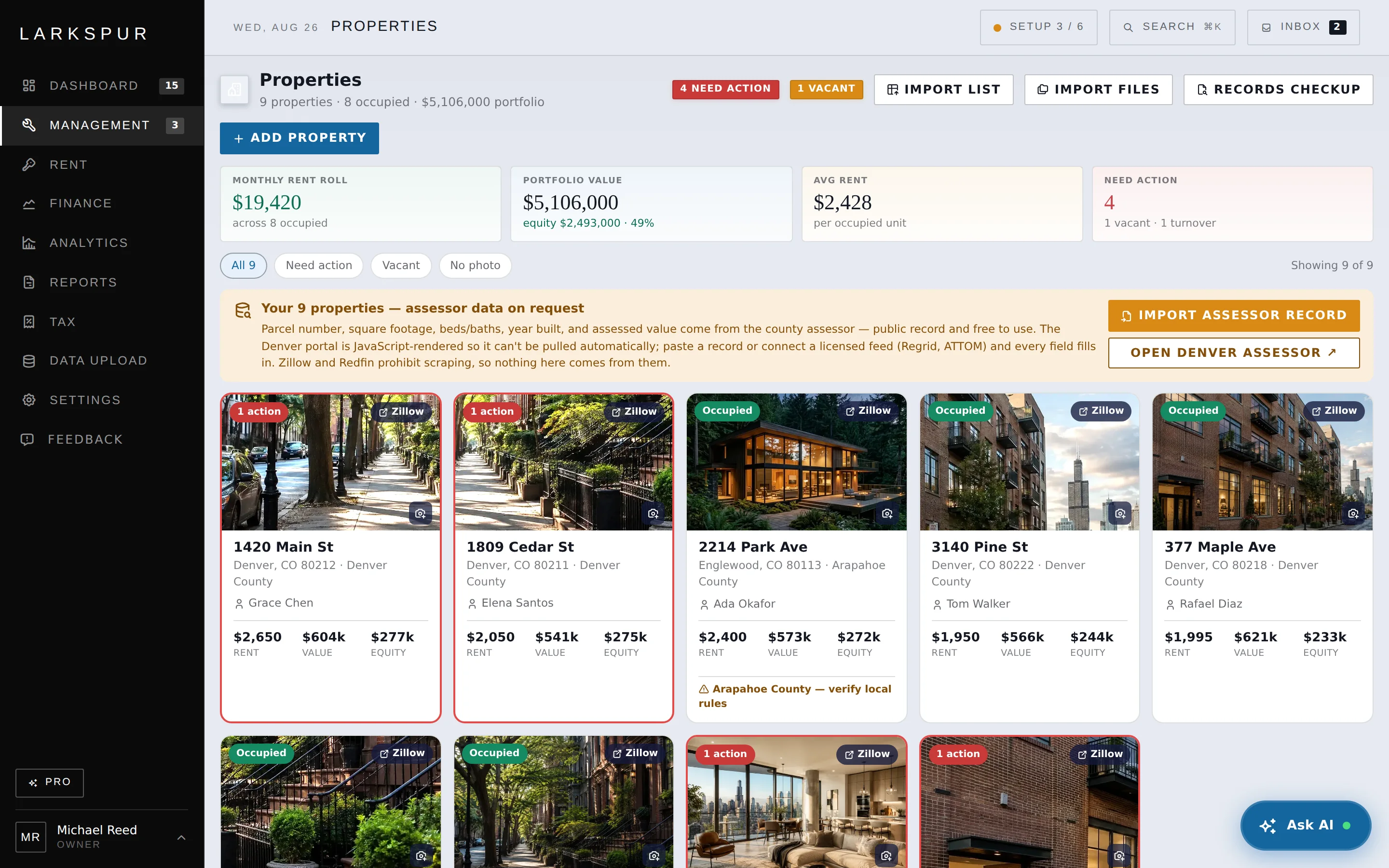Click the Larkspur logo
1389x868 pixels.
tap(84, 34)
